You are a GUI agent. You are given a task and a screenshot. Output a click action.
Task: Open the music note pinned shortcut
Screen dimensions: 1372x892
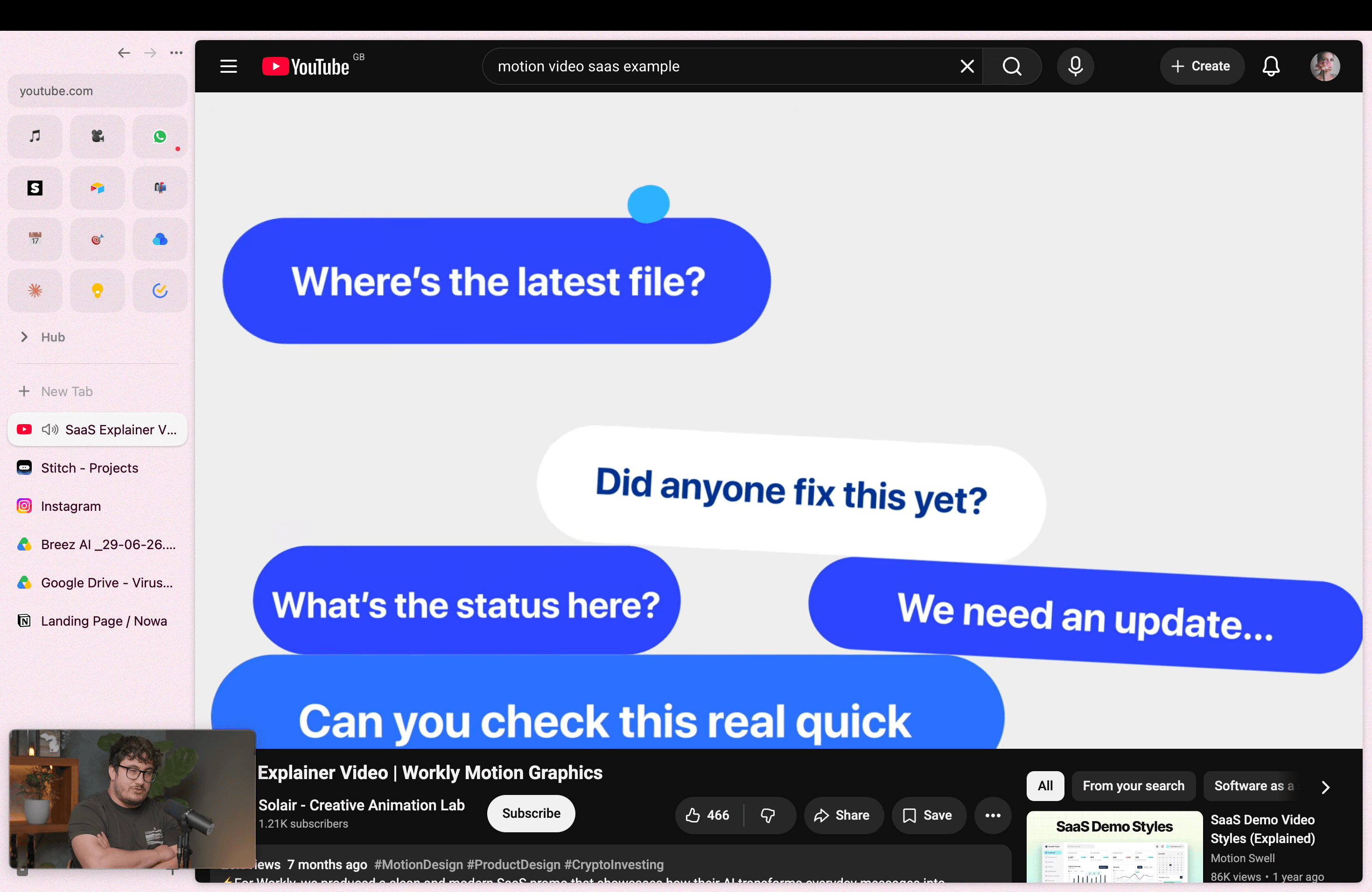pos(35,137)
